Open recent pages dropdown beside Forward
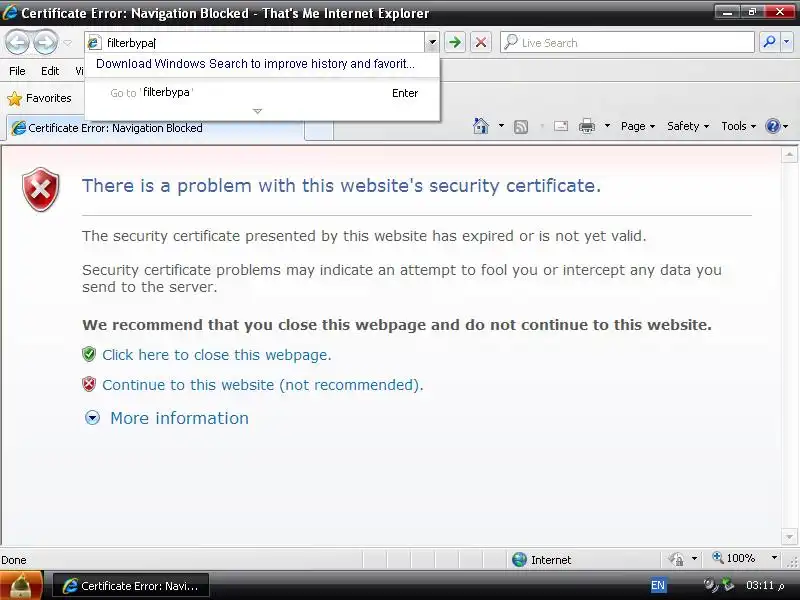Viewport: 800px width, 600px height. coord(68,43)
